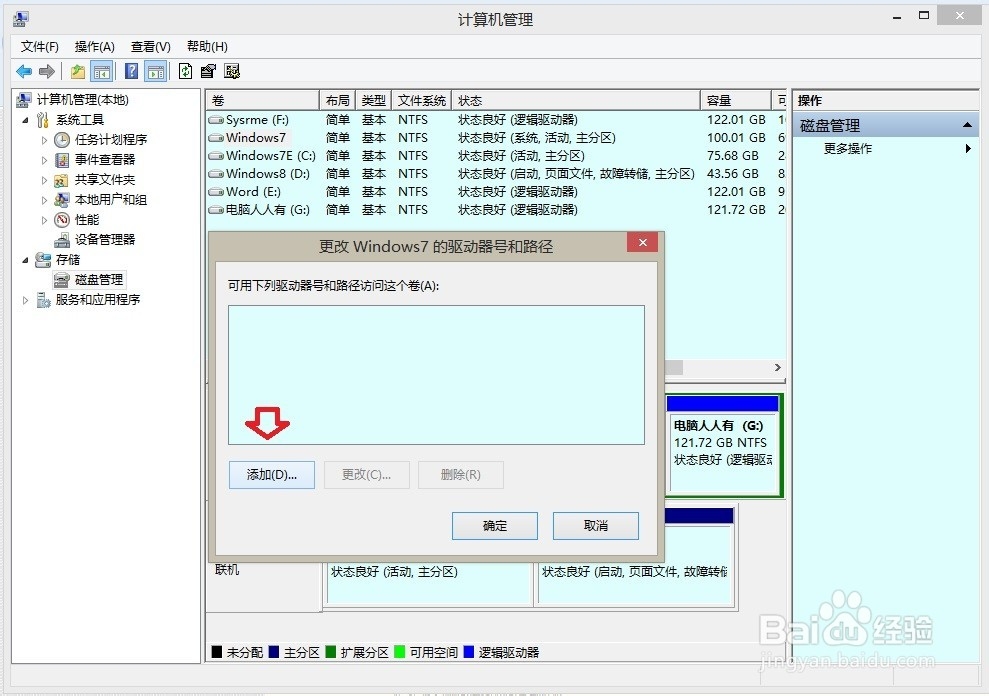Select the Device Manager (设备管理器) node

105,240
